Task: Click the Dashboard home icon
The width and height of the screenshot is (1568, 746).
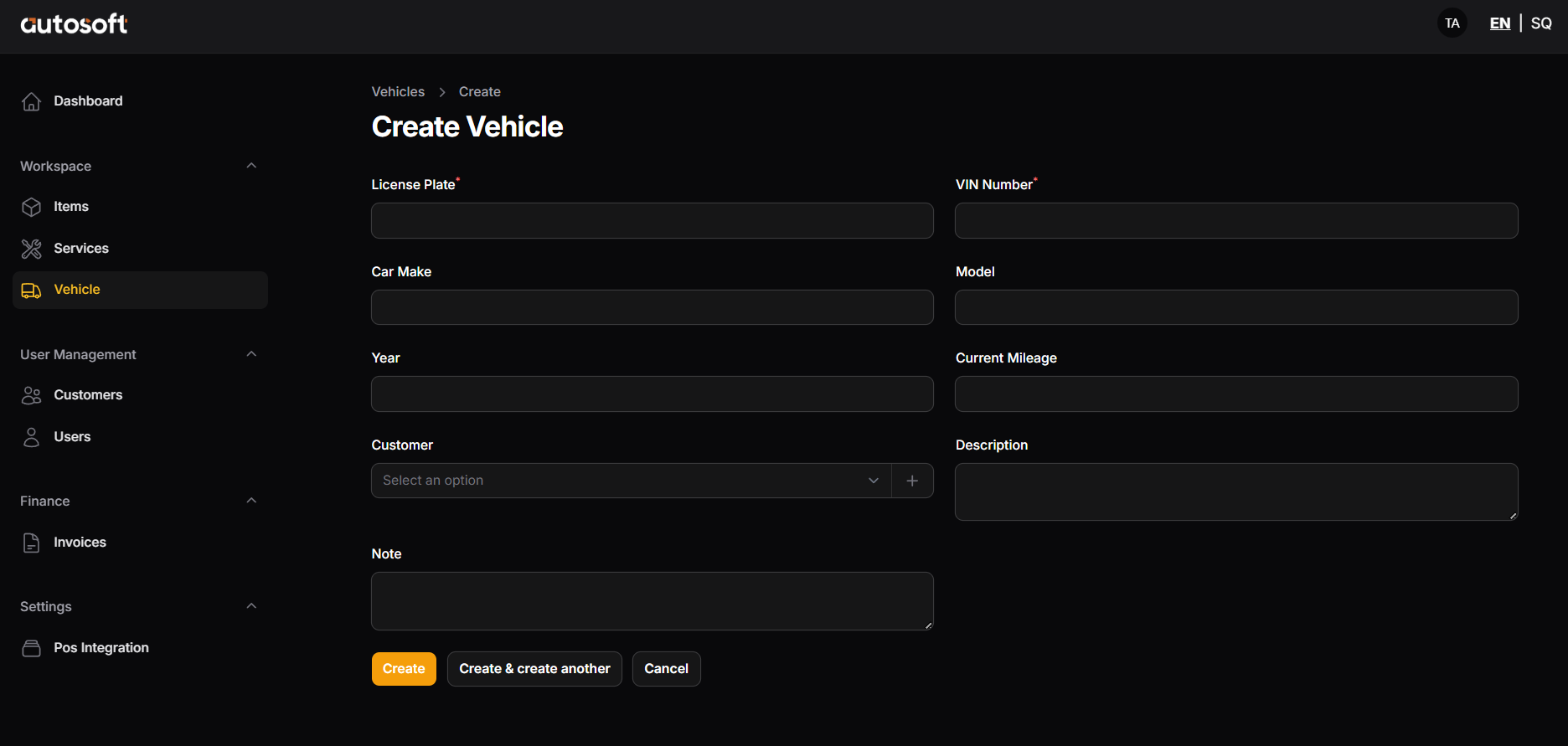Action: [31, 101]
